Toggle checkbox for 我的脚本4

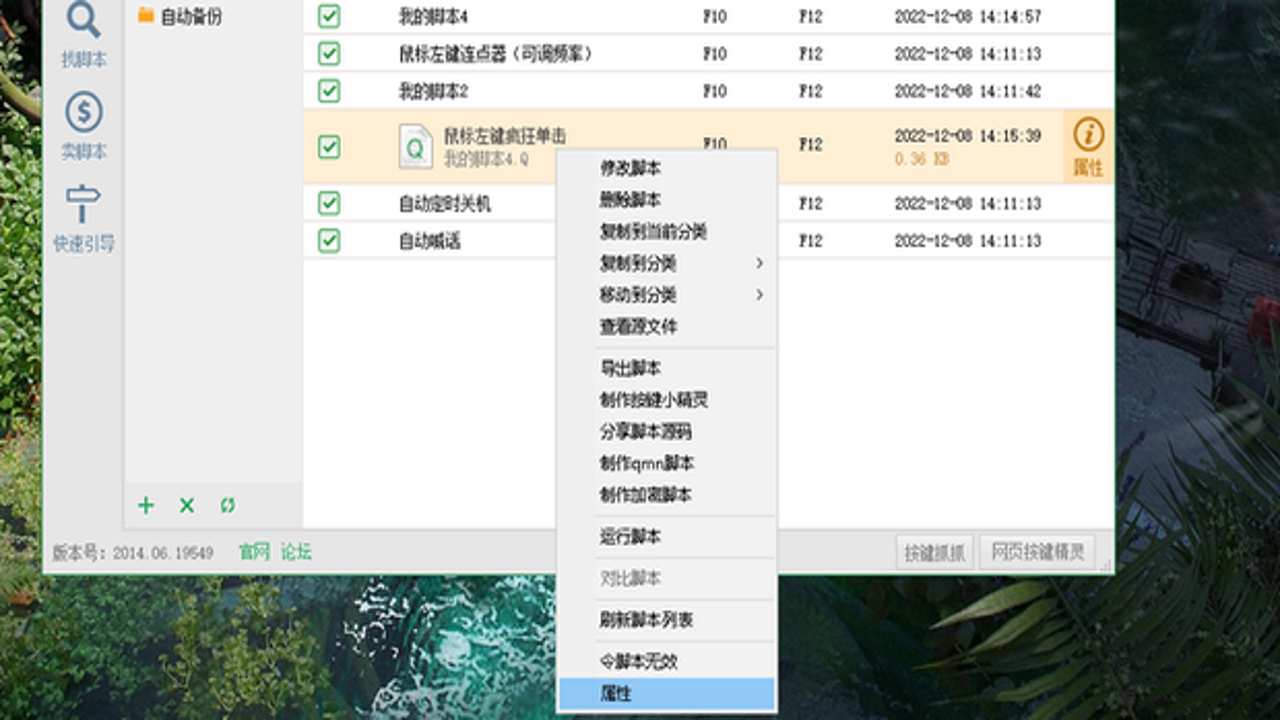pos(329,16)
